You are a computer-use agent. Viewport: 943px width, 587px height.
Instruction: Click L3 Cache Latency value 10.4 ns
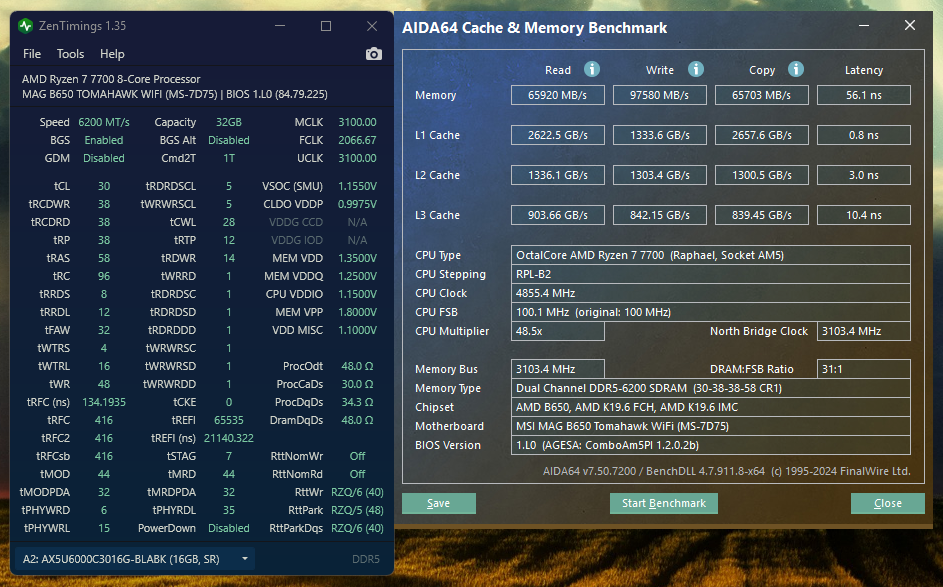tap(864, 215)
